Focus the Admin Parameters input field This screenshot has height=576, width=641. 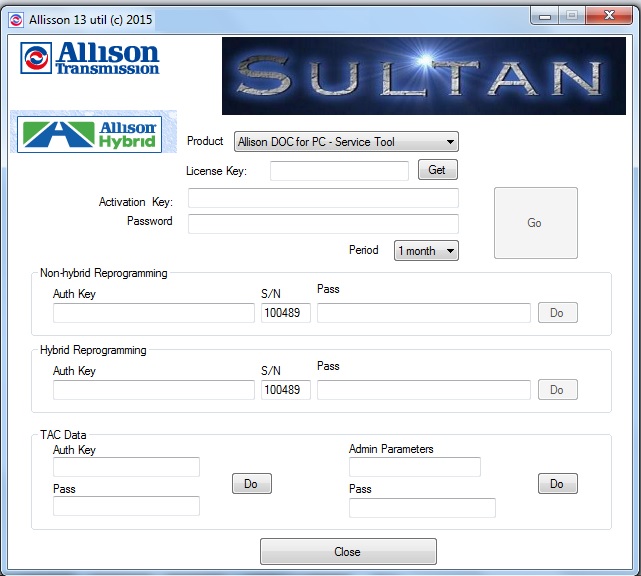click(x=415, y=467)
